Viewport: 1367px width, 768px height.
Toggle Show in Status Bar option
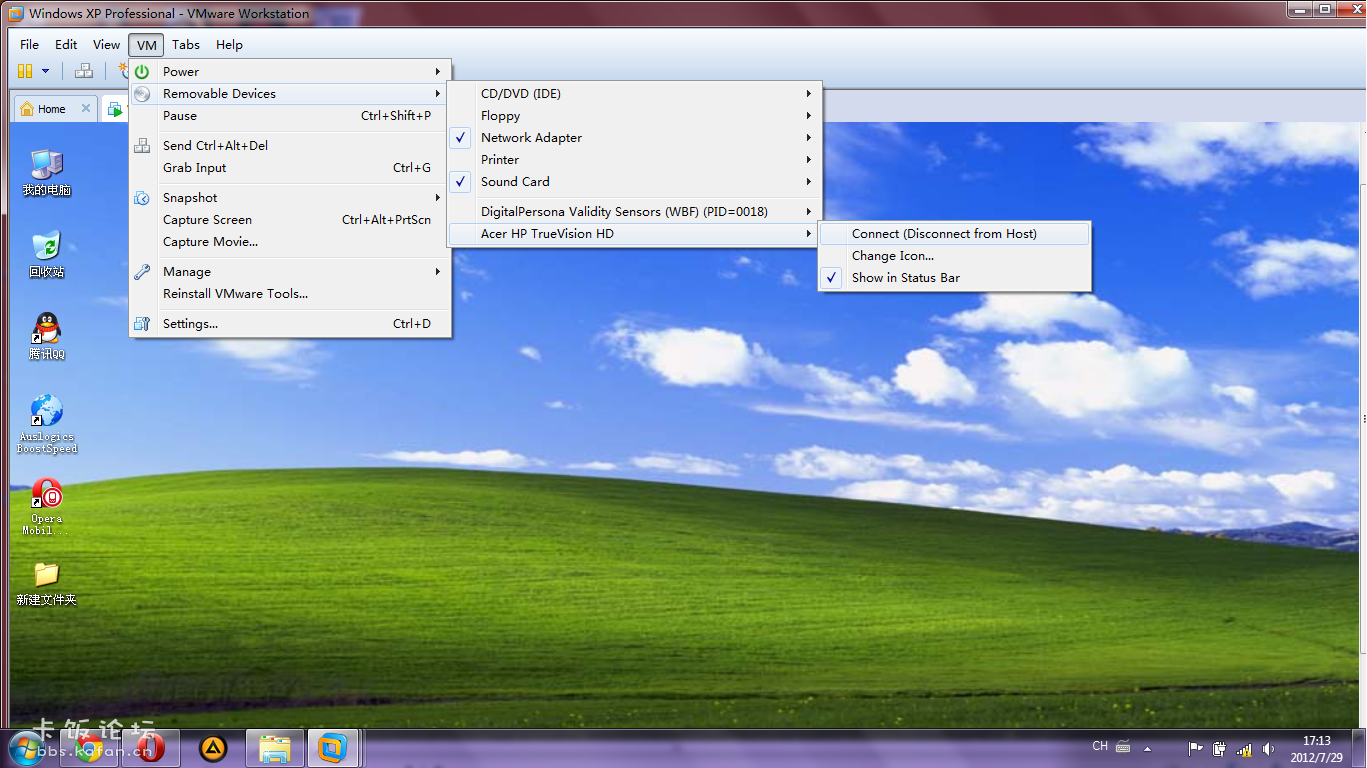(955, 278)
